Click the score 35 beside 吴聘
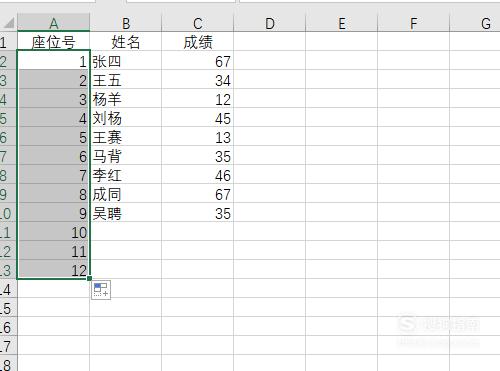500x371 pixels. click(x=198, y=212)
